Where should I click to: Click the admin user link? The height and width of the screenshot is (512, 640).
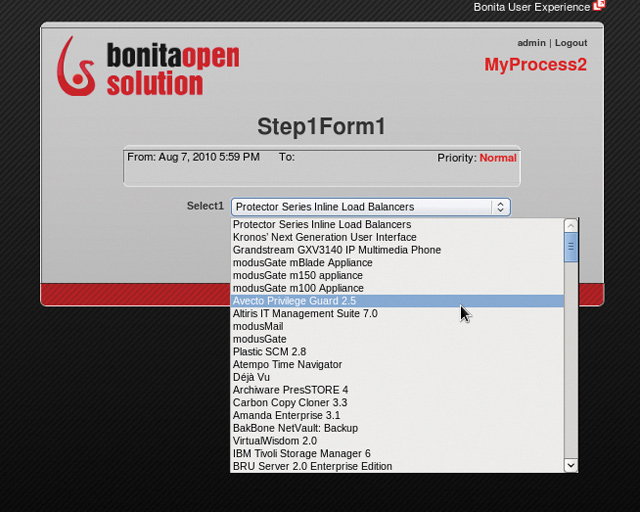[531, 43]
